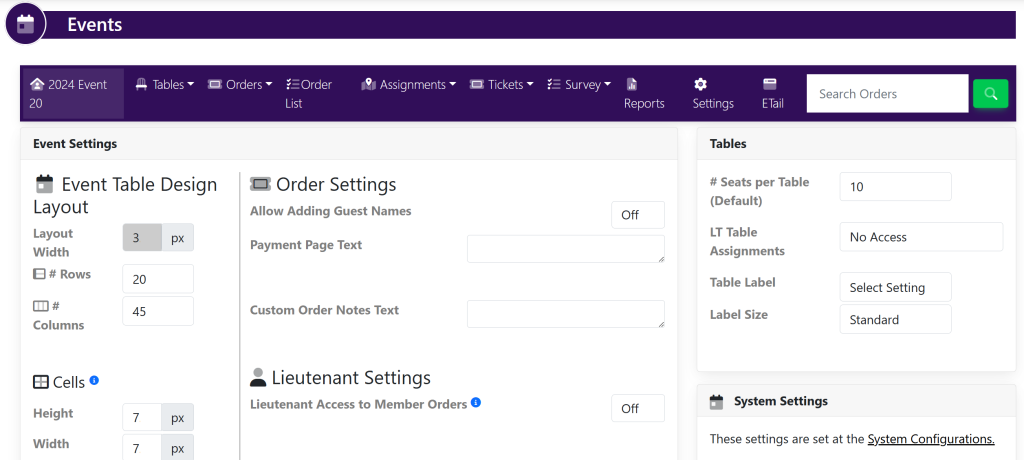Open the Reports chart icon
Image resolution: width=1024 pixels, height=460 pixels.
632,84
